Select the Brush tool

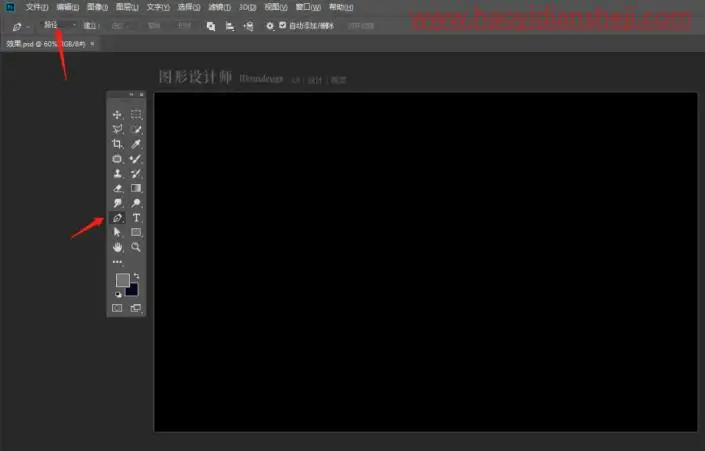pos(136,159)
